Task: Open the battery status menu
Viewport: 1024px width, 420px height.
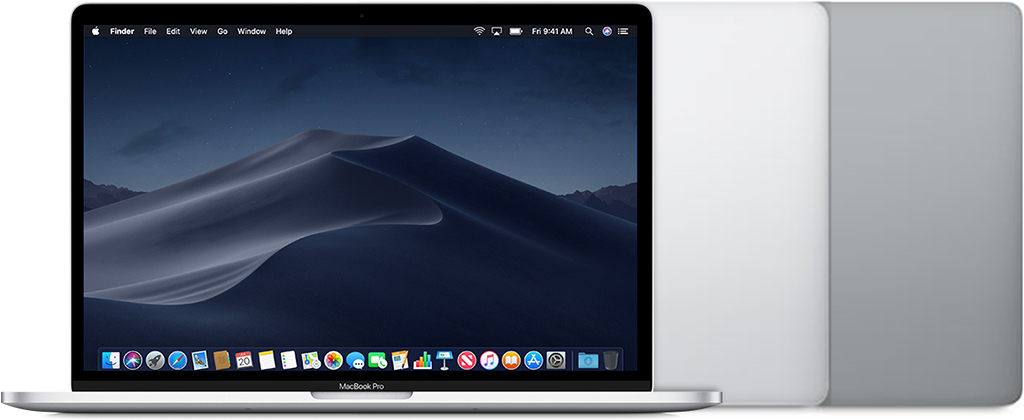Action: [x=515, y=32]
